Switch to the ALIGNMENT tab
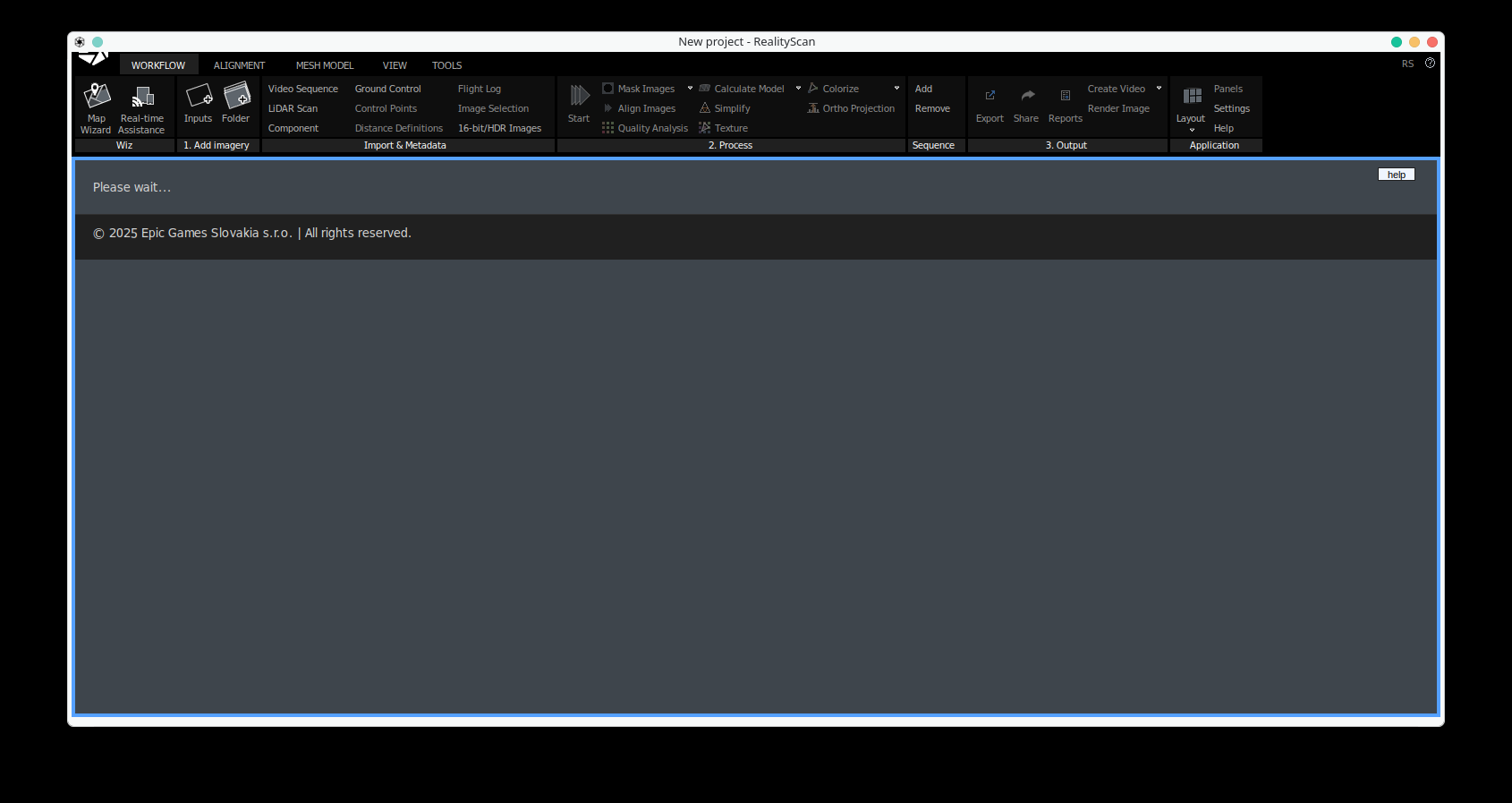The width and height of the screenshot is (1512, 803). click(x=239, y=65)
